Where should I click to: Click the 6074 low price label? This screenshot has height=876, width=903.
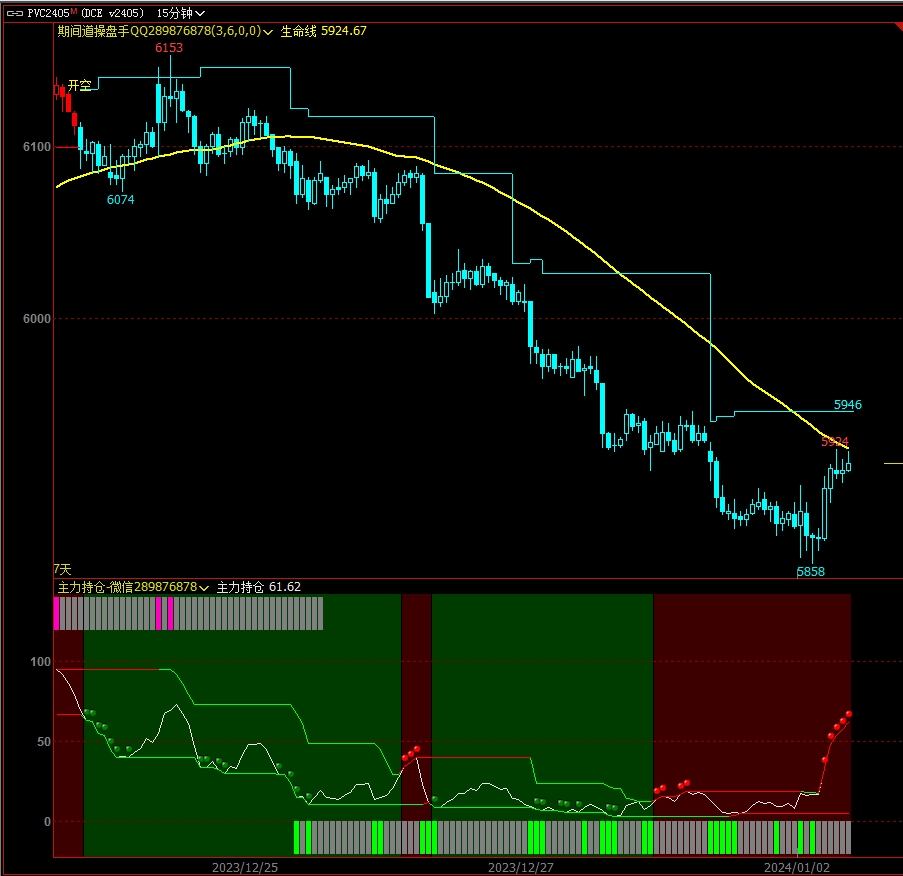tap(120, 200)
